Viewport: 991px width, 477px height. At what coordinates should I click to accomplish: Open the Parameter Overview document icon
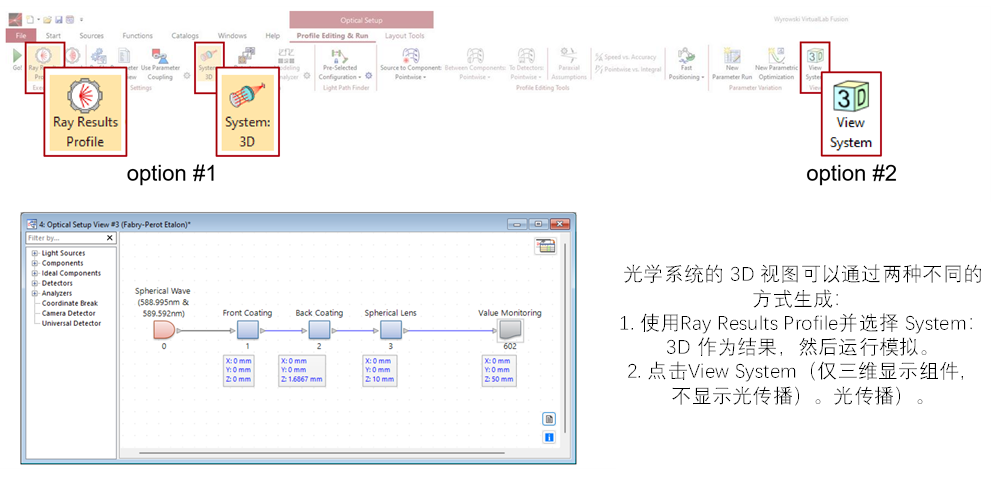[x=125, y=56]
